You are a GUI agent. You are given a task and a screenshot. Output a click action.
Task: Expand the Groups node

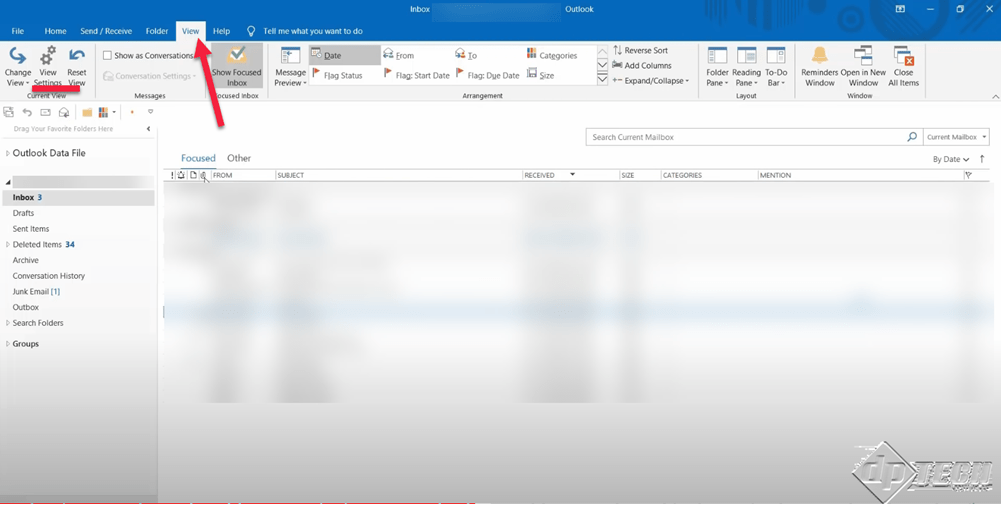coord(8,344)
